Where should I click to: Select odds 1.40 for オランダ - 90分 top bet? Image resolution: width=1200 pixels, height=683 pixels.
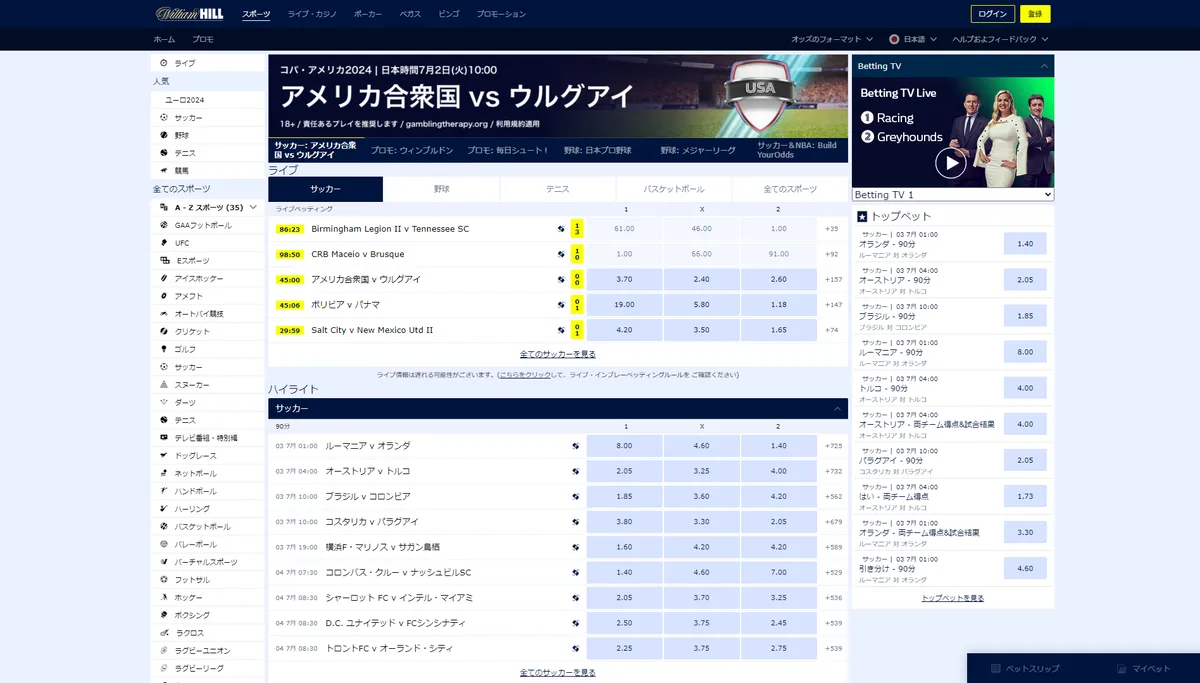(x=1025, y=243)
